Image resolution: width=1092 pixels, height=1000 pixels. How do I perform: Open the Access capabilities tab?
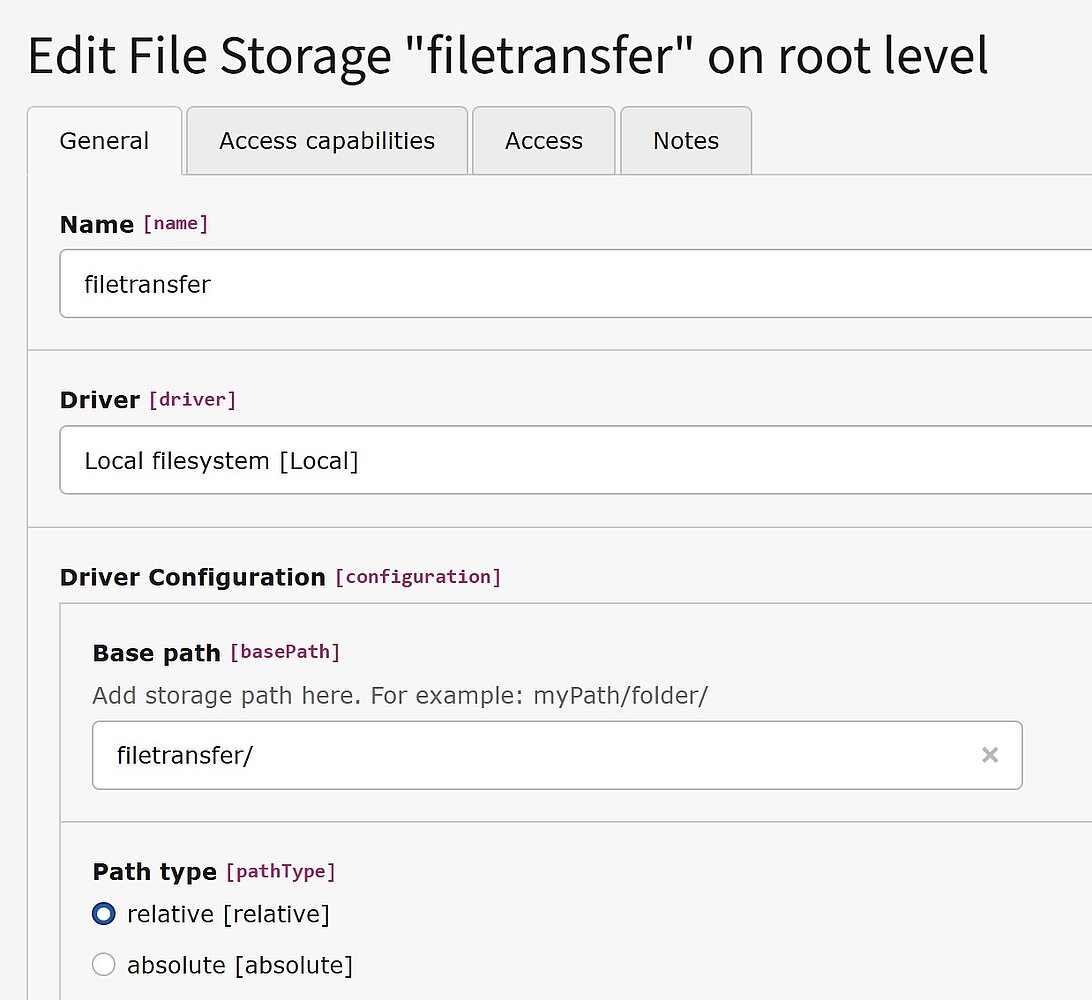(327, 141)
